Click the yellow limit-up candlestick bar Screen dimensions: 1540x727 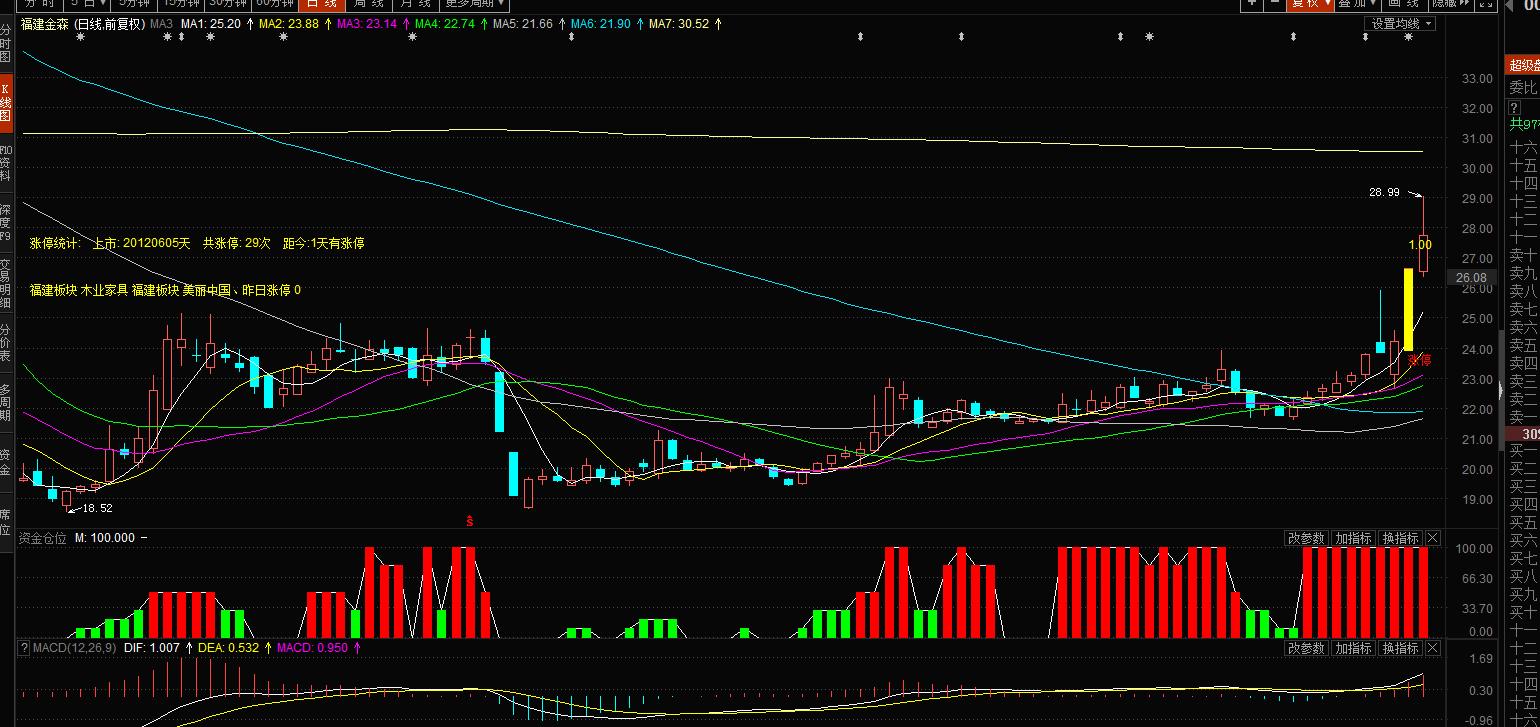[1408, 309]
